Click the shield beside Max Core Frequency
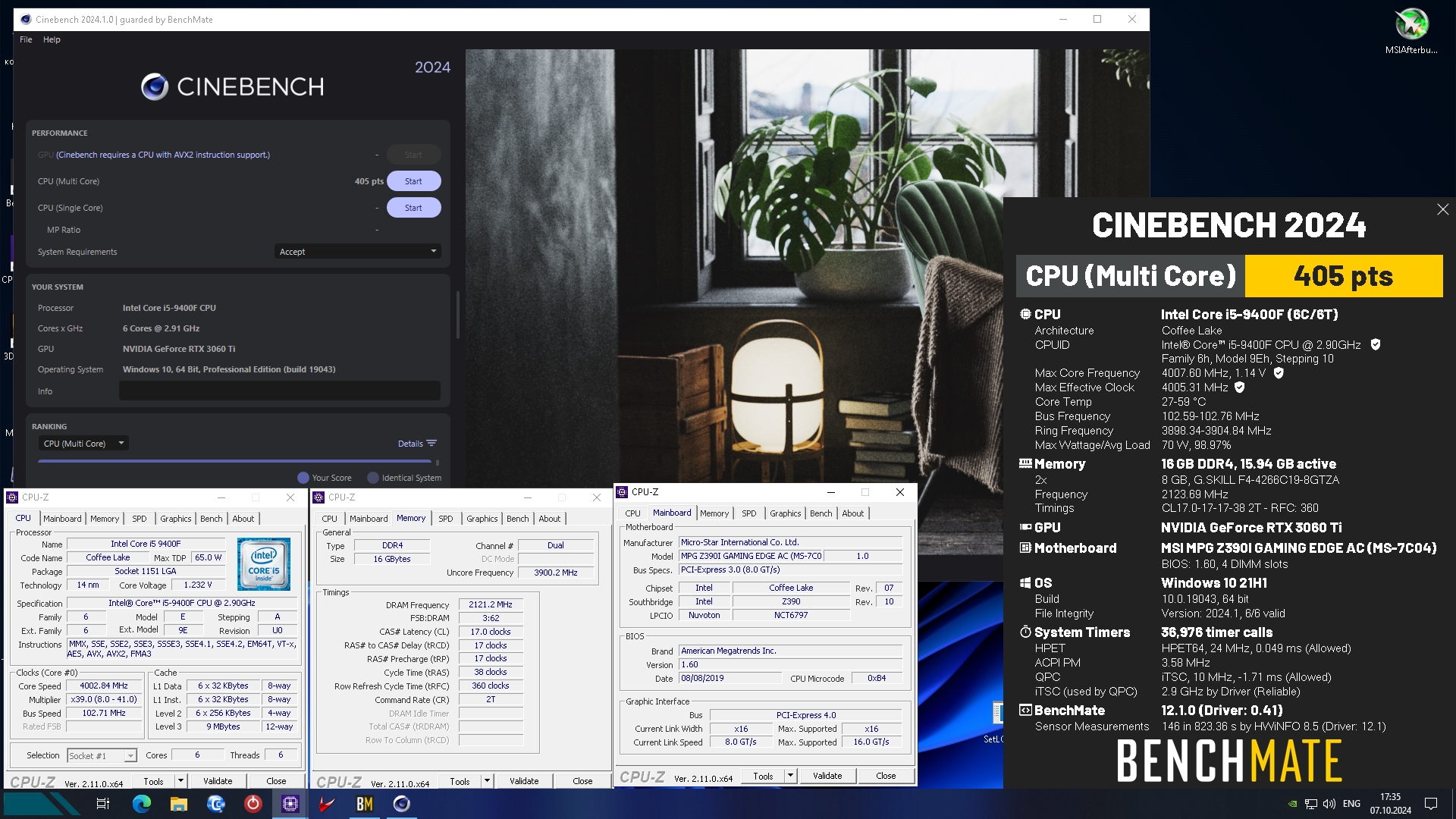 (x=1279, y=373)
